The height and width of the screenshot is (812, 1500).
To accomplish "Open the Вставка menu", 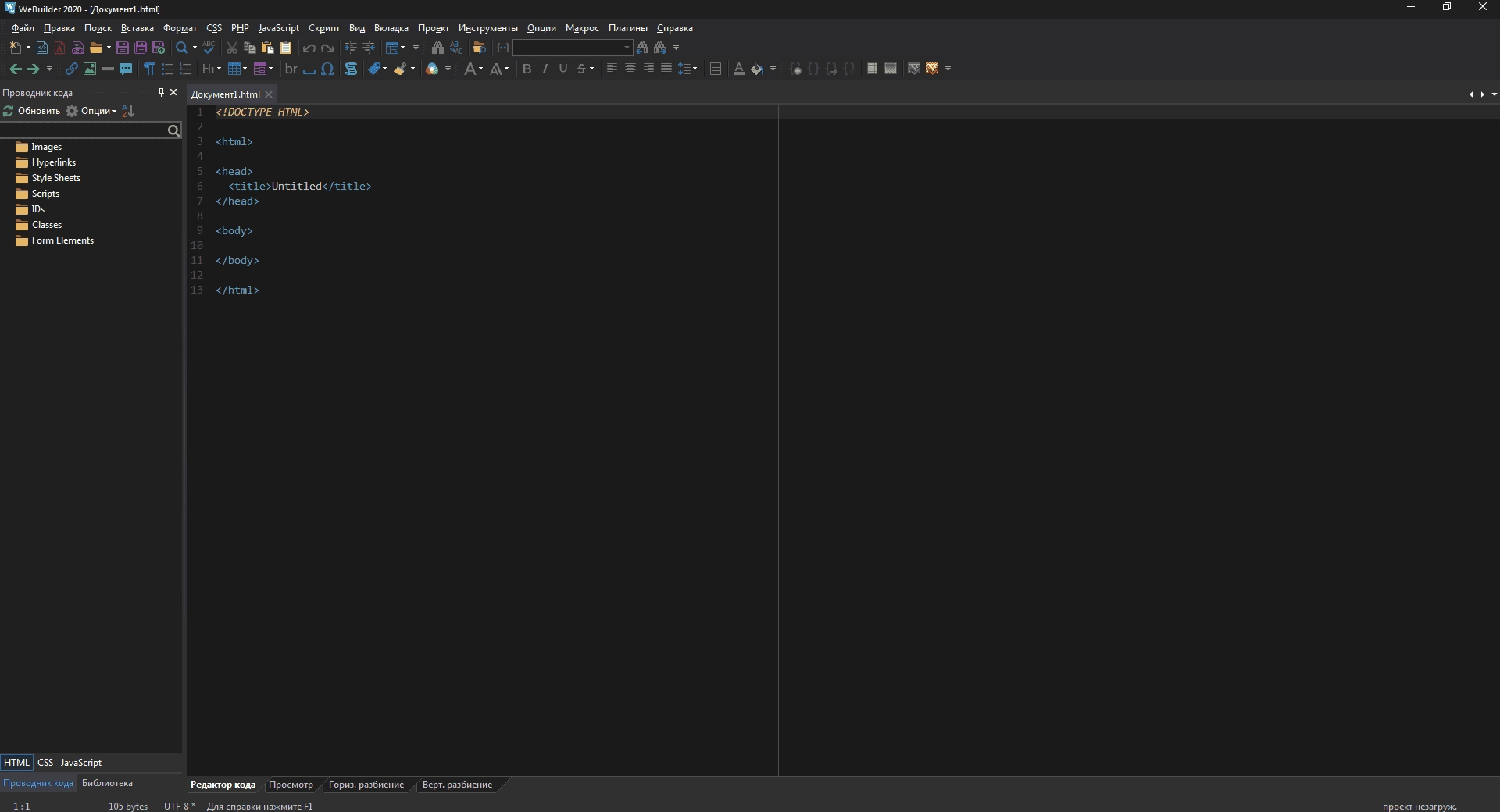I will click(x=137, y=28).
